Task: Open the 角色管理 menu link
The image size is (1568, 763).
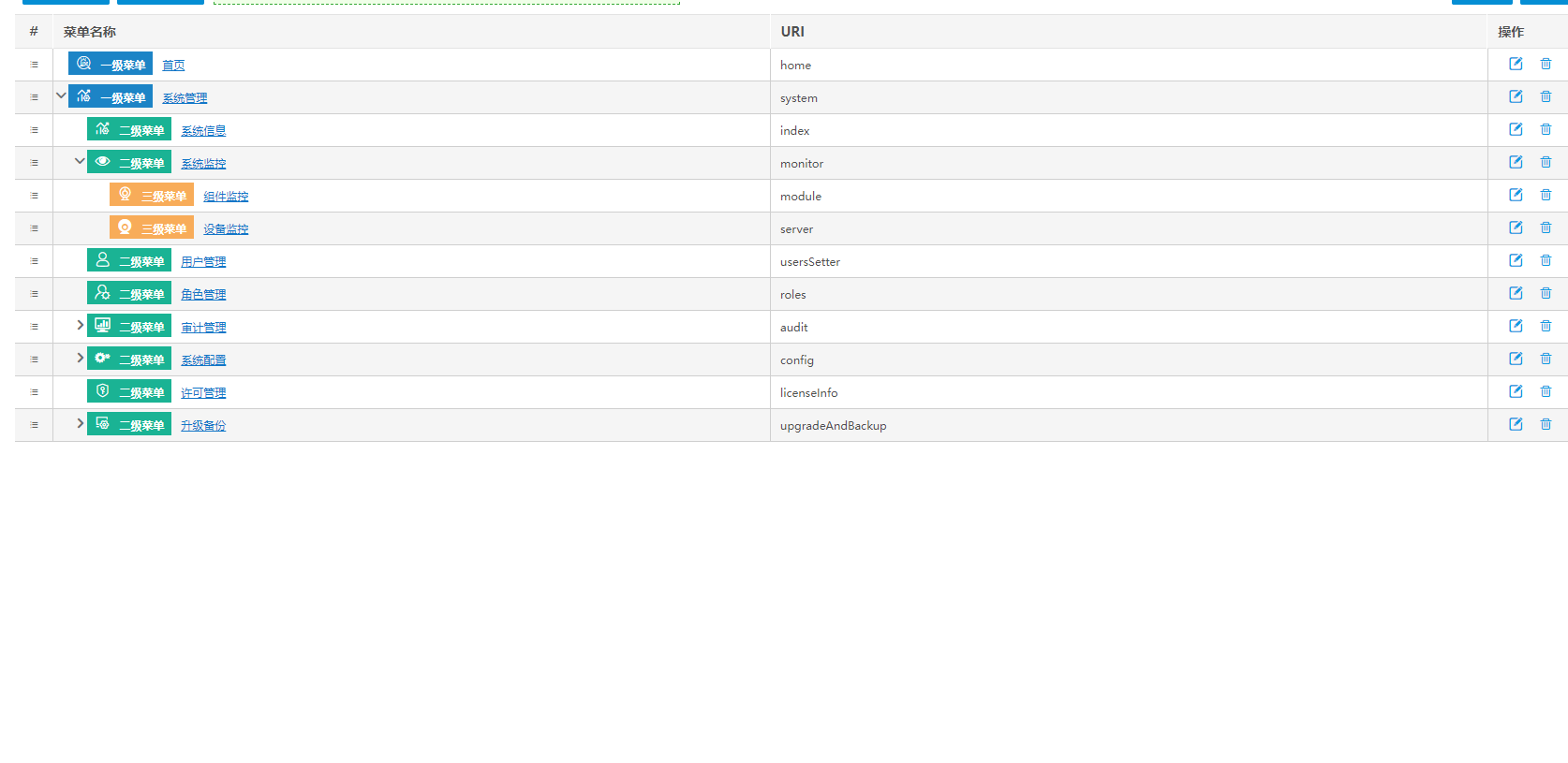Action: pos(203,295)
